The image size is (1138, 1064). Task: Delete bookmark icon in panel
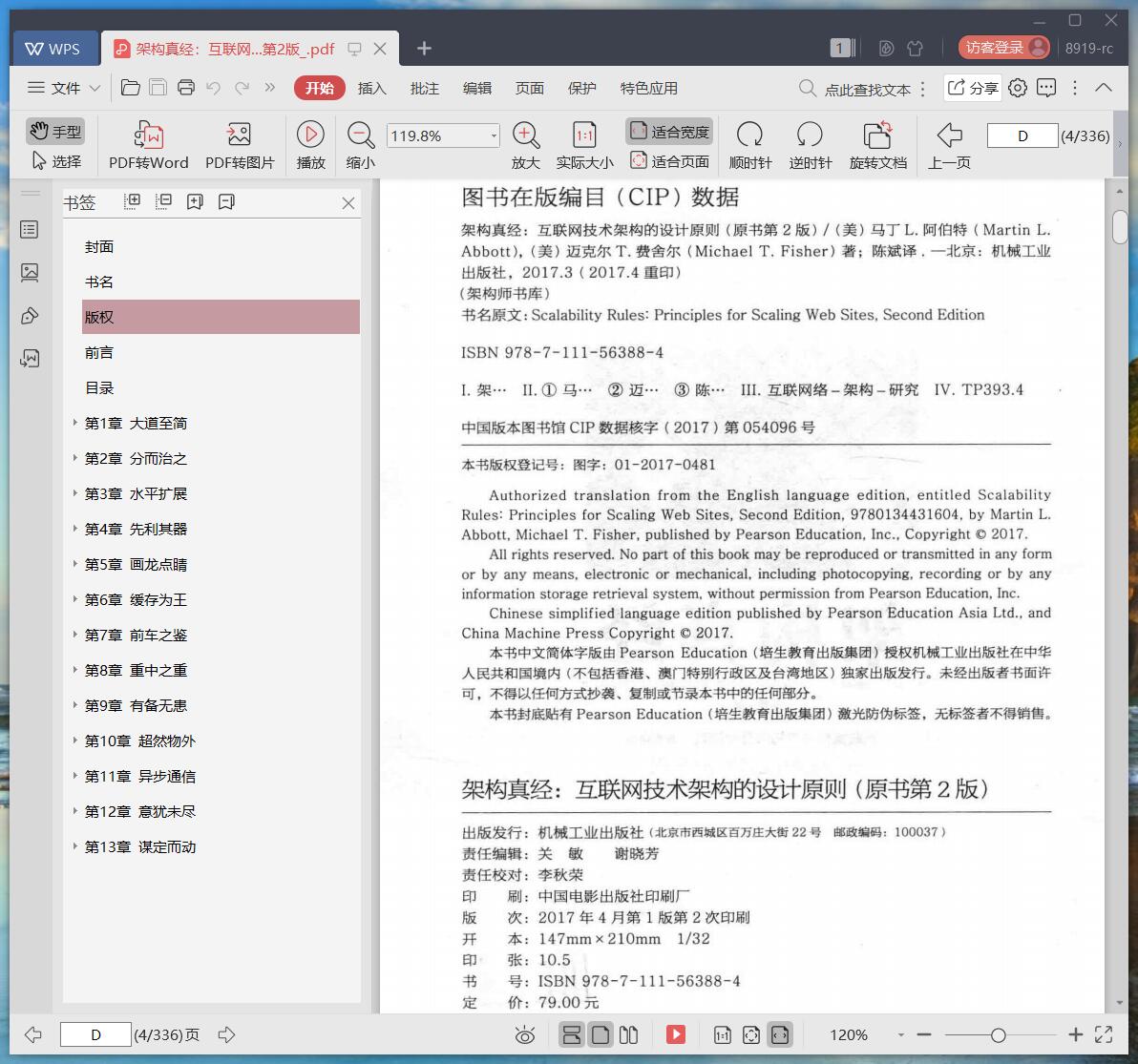tap(226, 201)
